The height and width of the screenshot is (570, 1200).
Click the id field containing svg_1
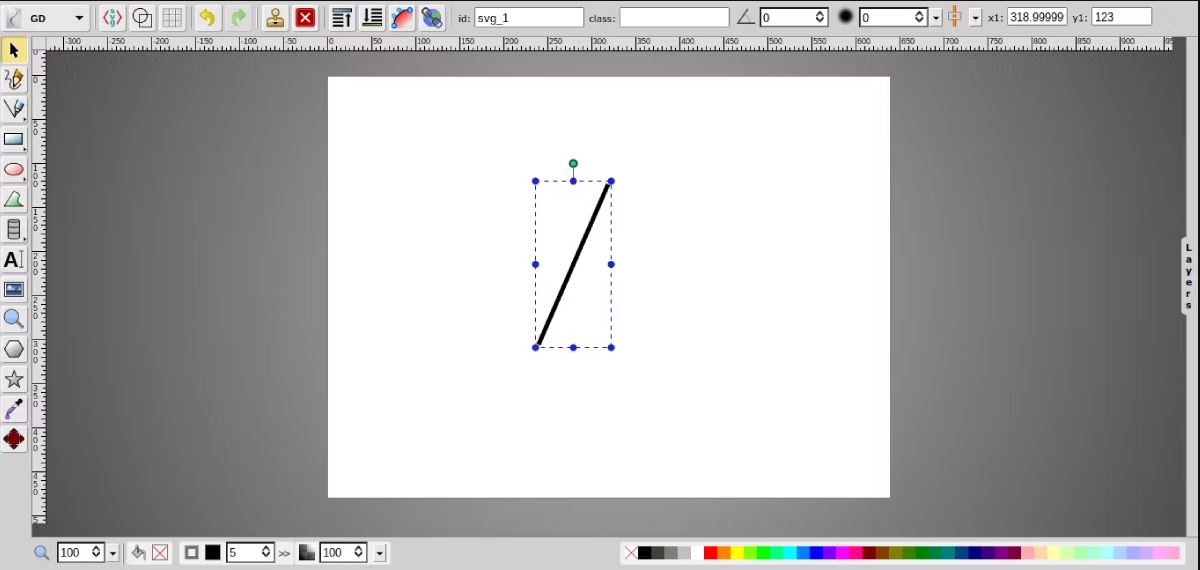pyautogui.click(x=529, y=17)
